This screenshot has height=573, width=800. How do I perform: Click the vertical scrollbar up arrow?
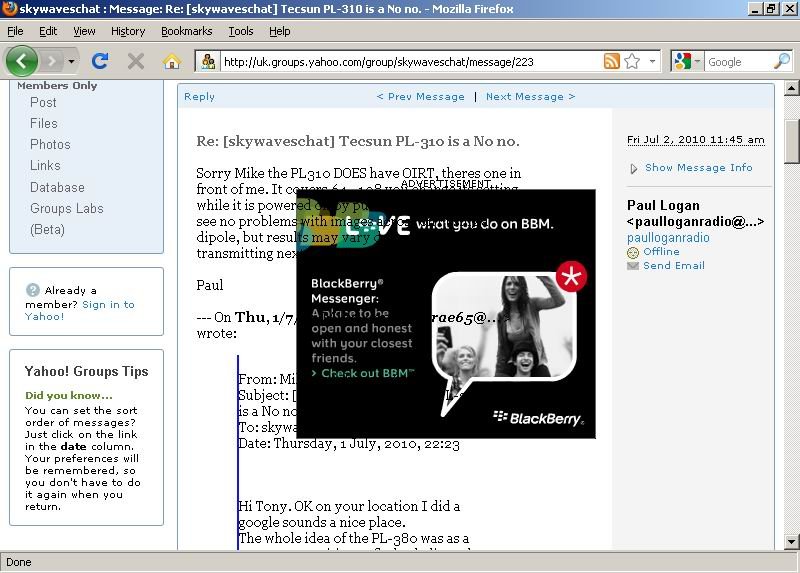point(791,88)
